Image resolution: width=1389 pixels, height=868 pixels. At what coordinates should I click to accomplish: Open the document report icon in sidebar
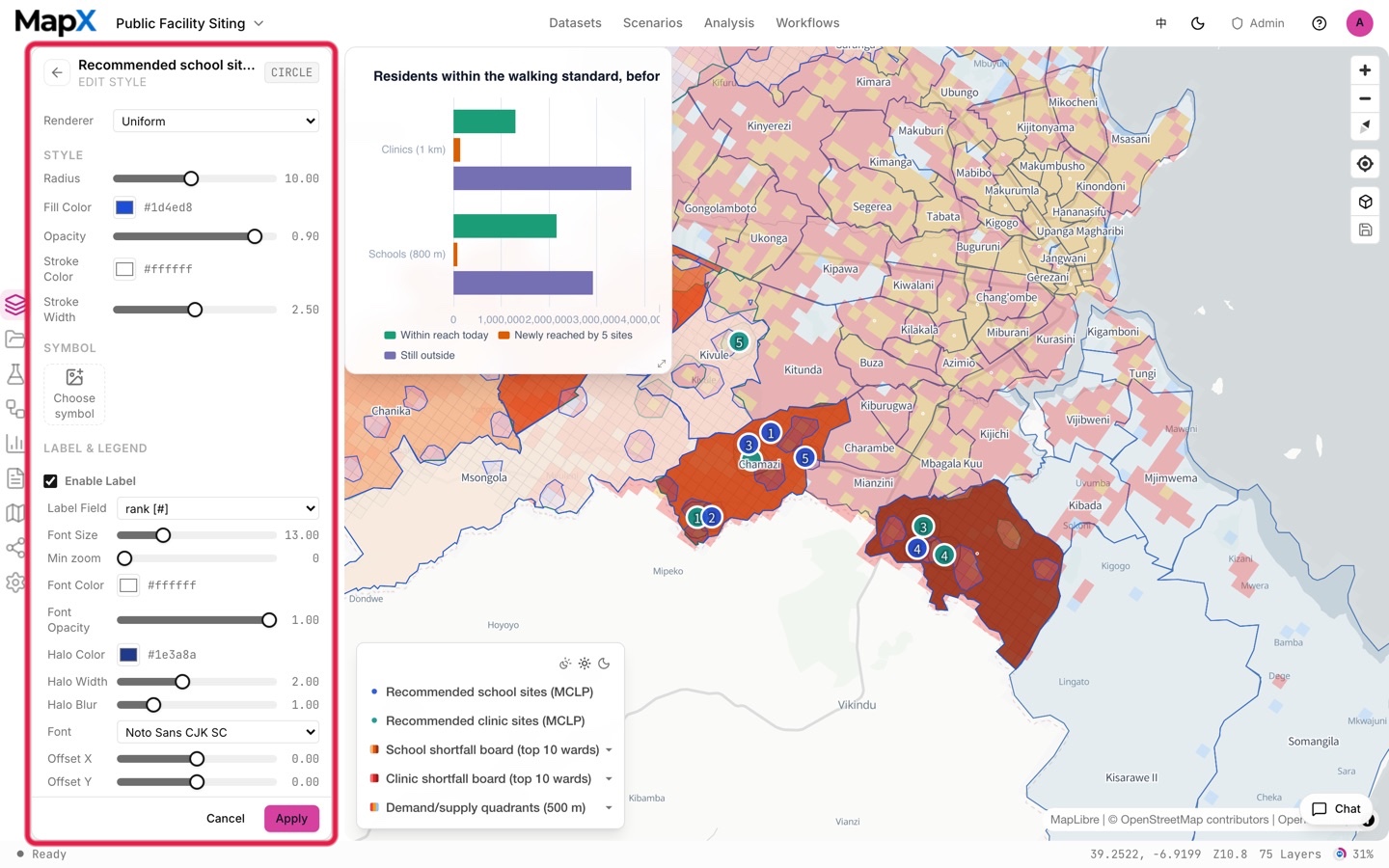(14, 478)
